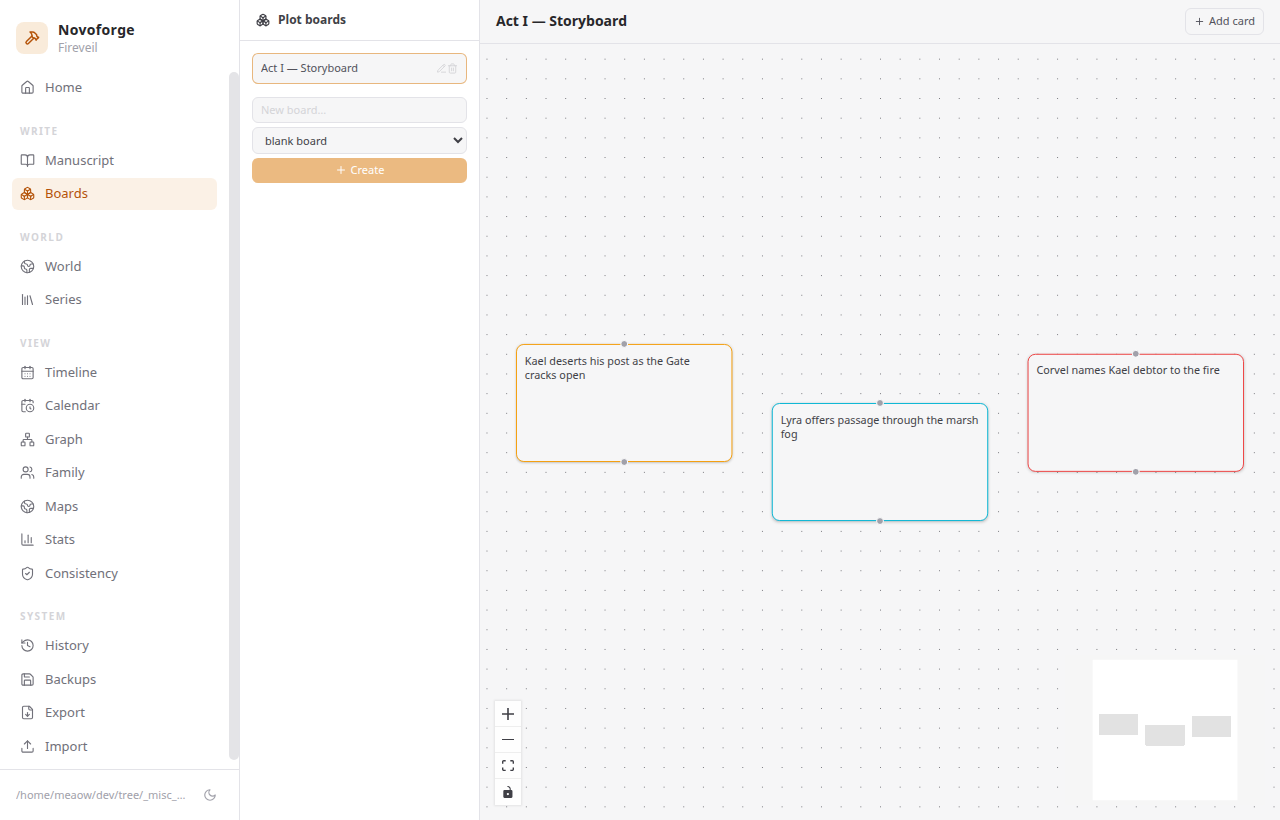Click the Fireveil project name
The height and width of the screenshot is (820, 1280).
pos(78,47)
